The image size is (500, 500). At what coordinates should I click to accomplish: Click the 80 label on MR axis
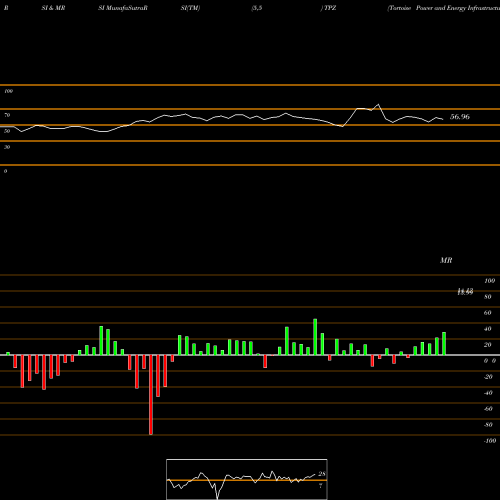[488, 297]
